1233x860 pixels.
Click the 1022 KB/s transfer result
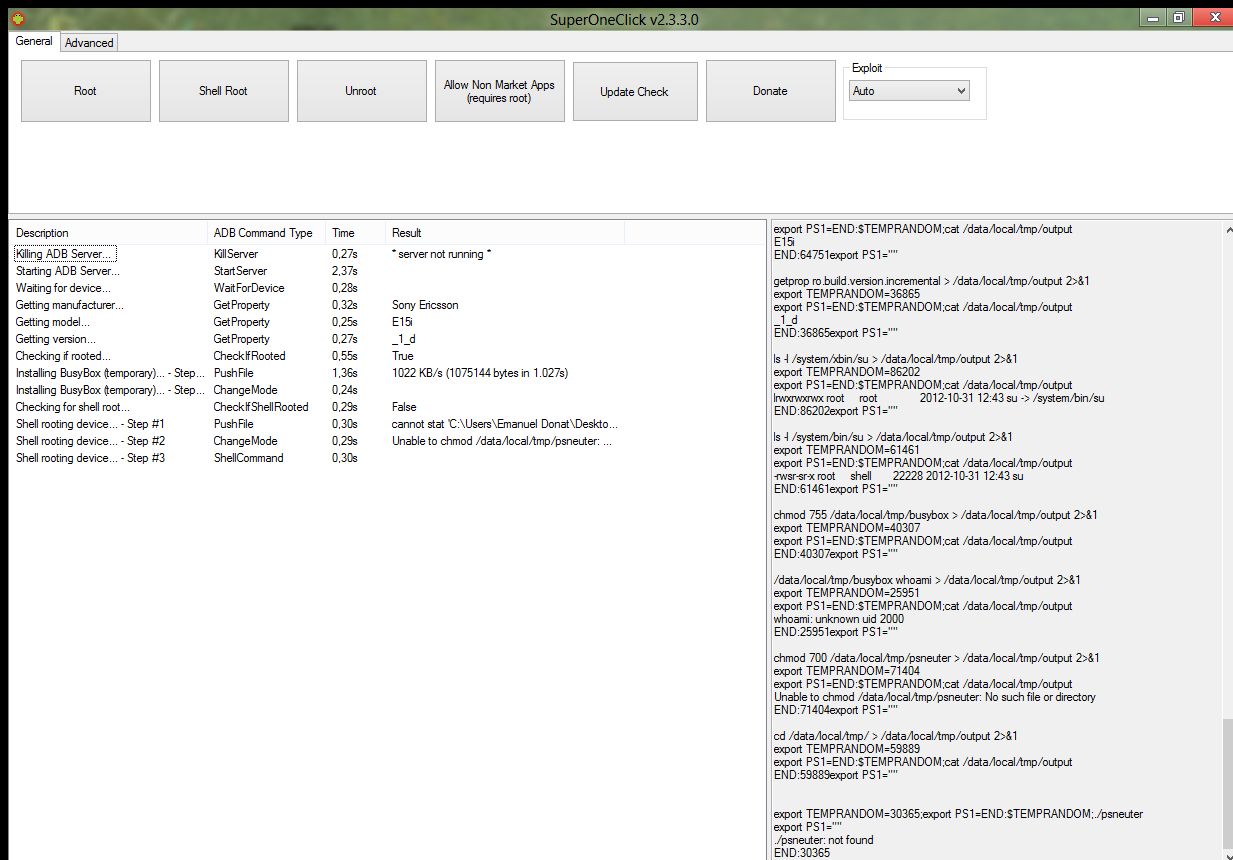point(480,373)
